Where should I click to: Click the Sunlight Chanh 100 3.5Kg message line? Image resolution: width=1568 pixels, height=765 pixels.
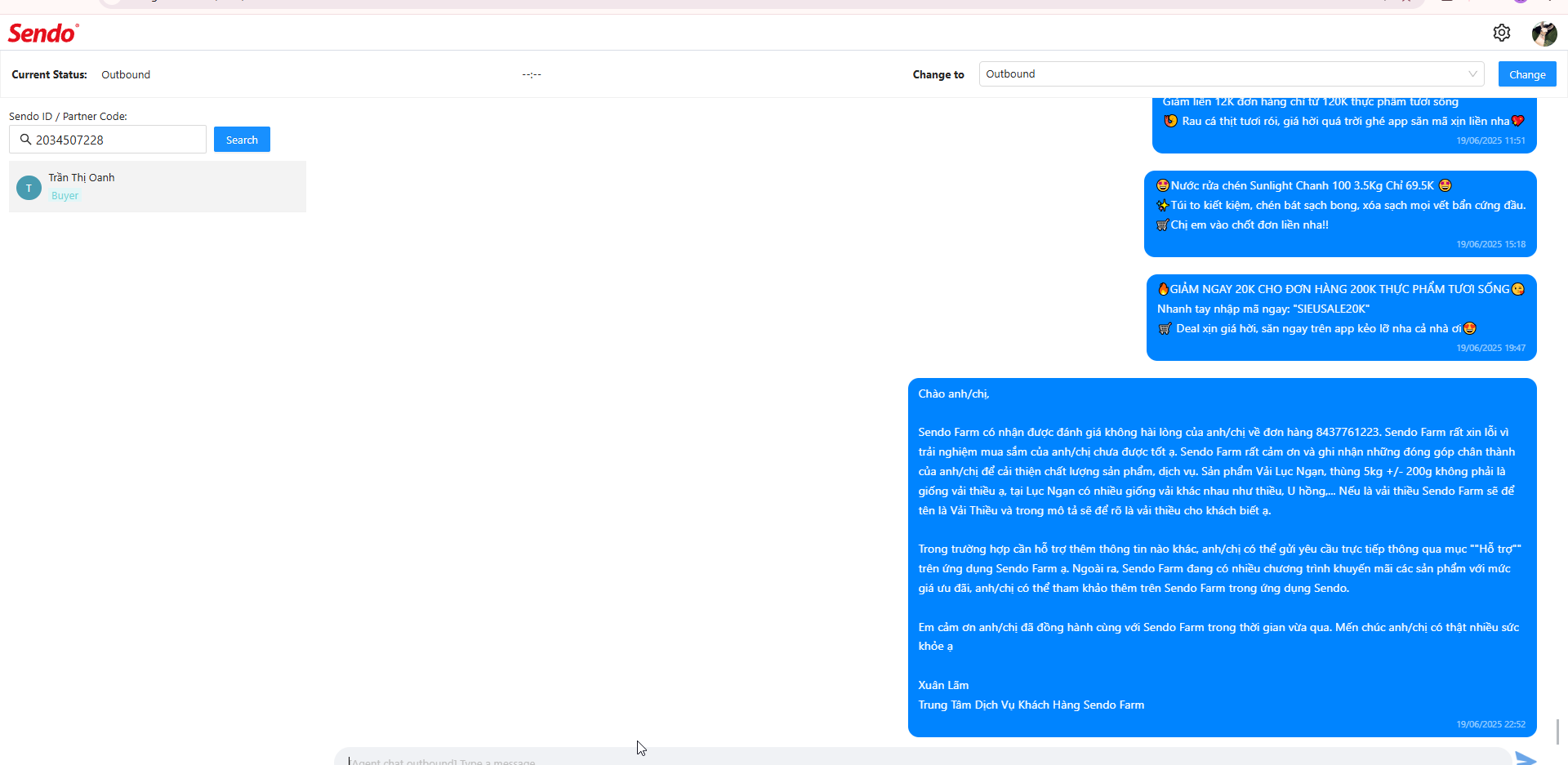click(x=1304, y=185)
